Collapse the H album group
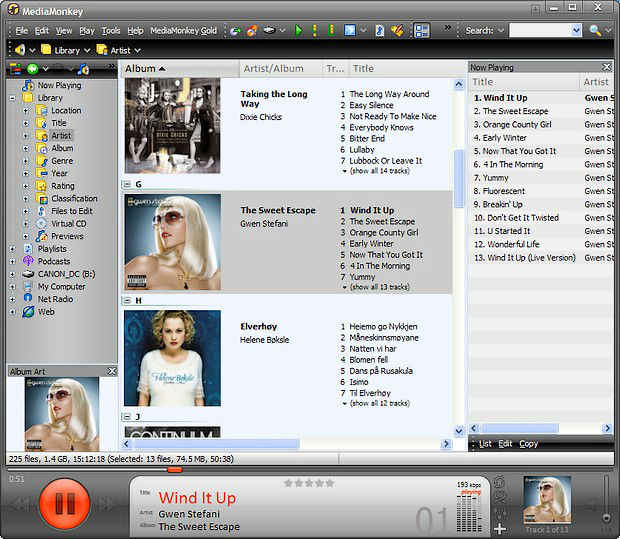The width and height of the screenshot is (620, 539). pyautogui.click(x=127, y=301)
